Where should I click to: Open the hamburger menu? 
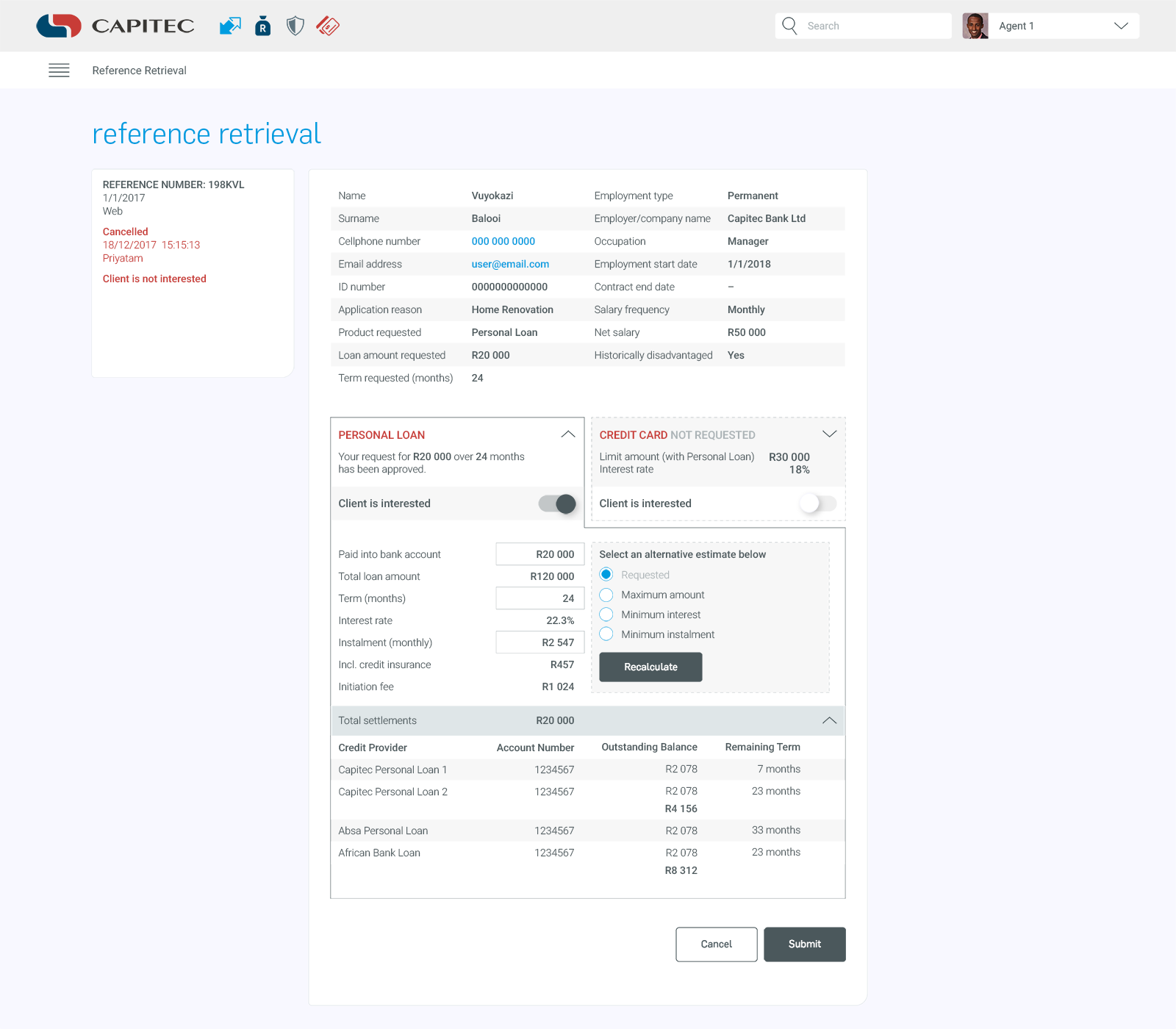point(59,71)
